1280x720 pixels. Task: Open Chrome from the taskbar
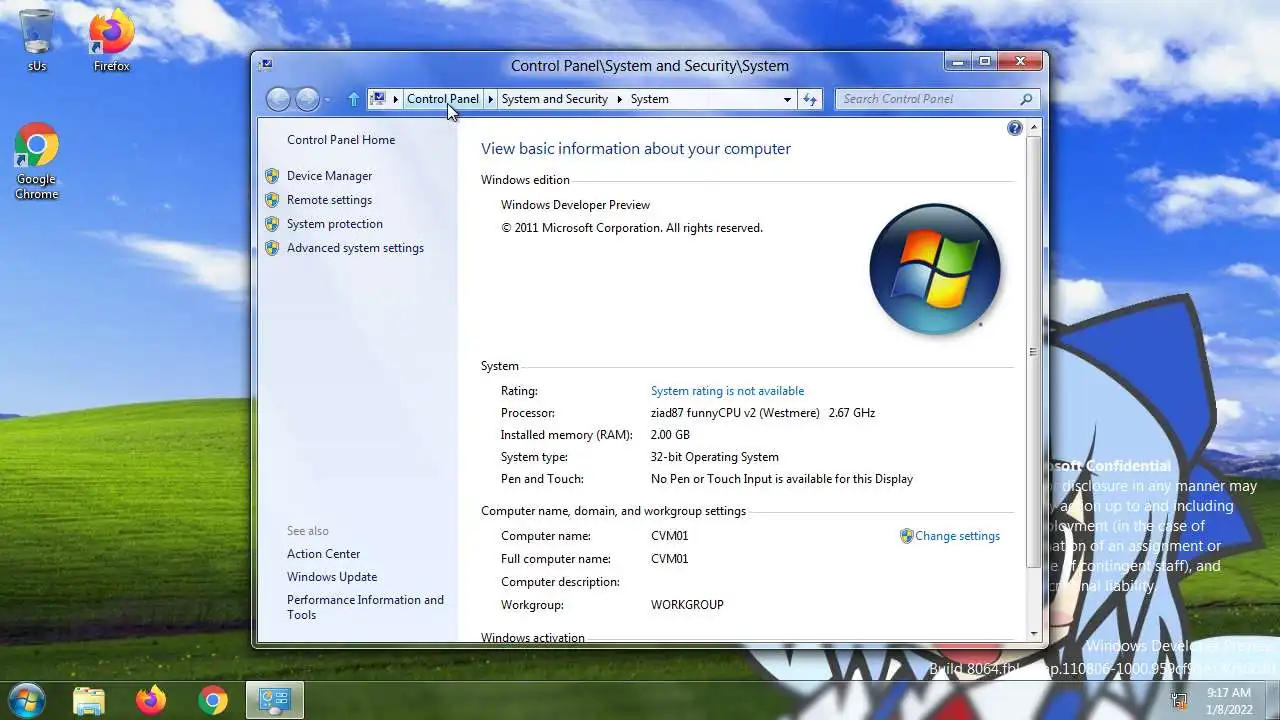212,701
